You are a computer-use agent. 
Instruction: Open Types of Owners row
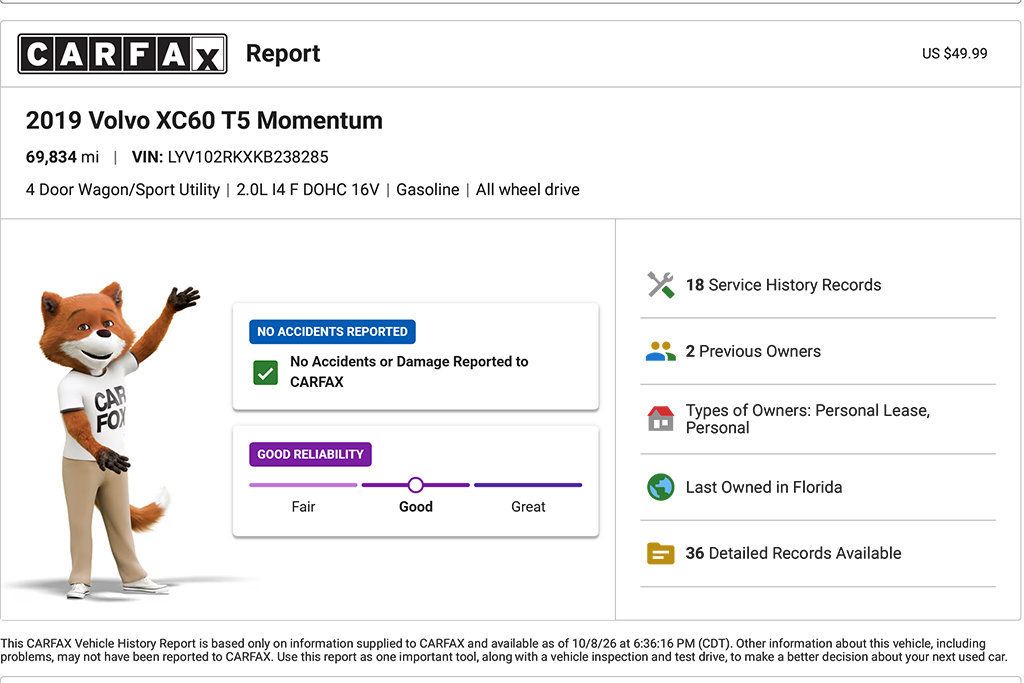(818, 419)
